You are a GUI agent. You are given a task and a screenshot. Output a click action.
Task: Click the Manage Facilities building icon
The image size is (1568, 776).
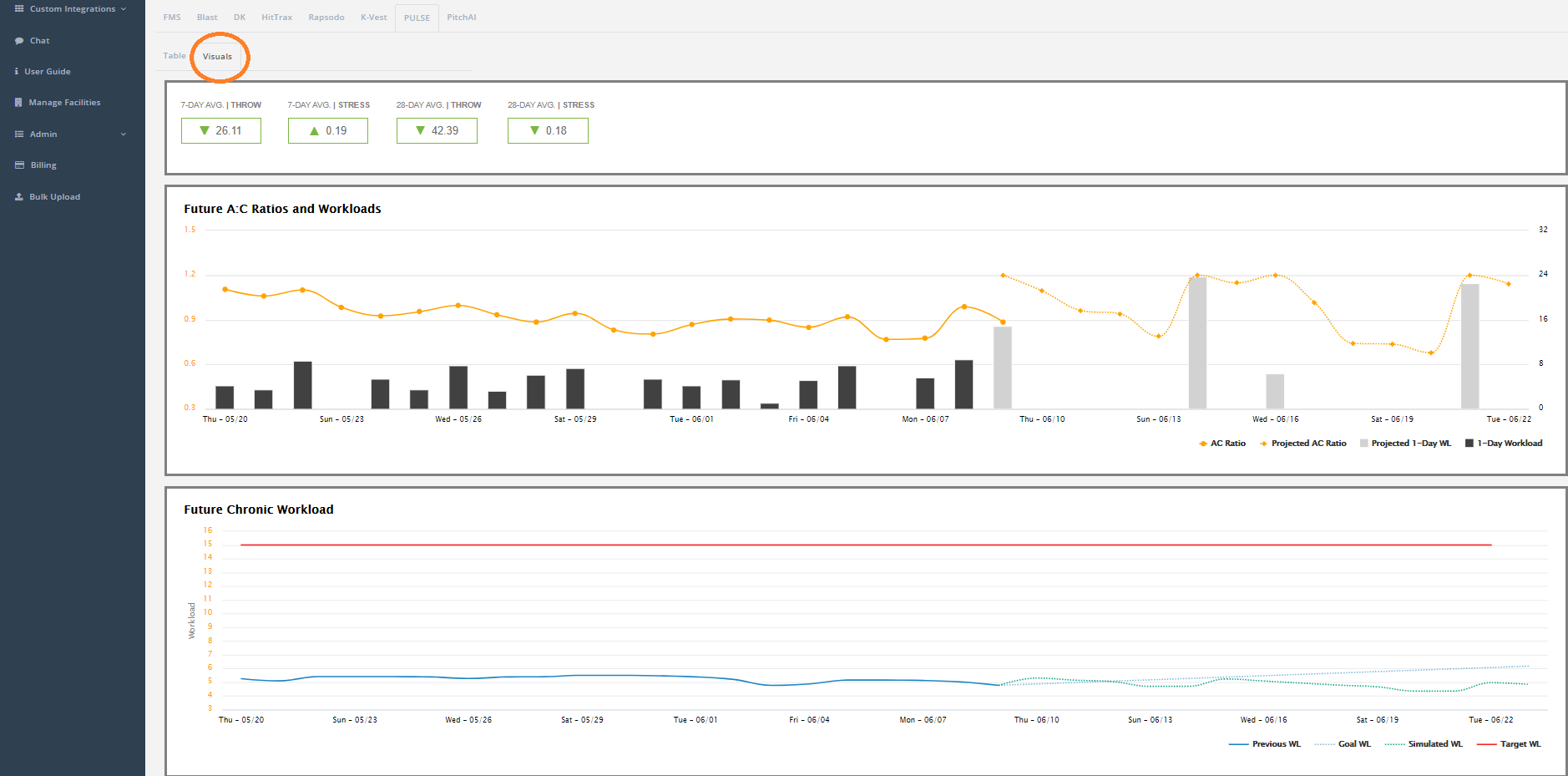[x=19, y=103]
